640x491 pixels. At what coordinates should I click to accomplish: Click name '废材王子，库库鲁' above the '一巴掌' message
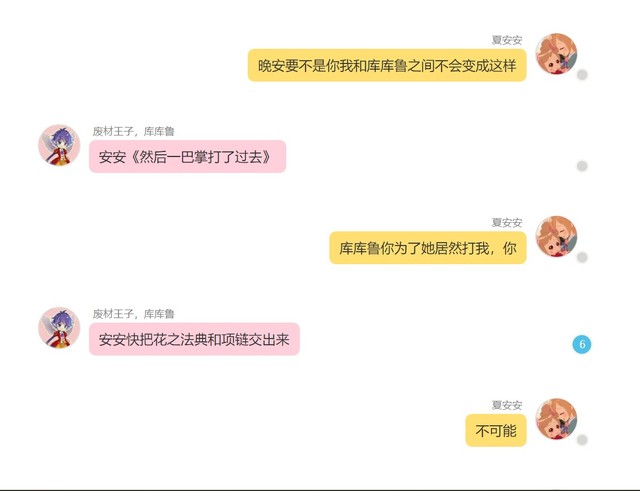tap(134, 131)
